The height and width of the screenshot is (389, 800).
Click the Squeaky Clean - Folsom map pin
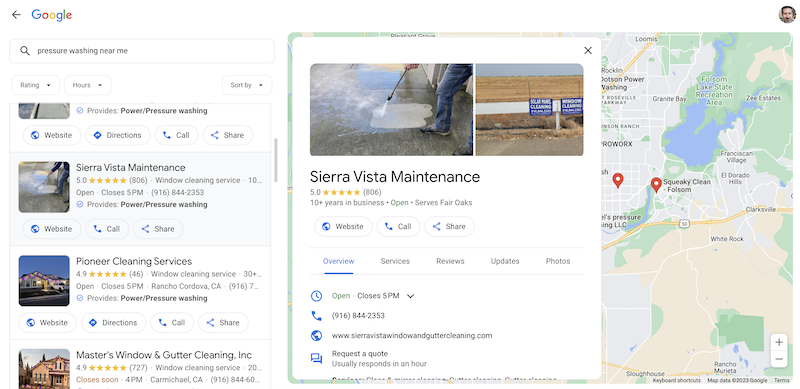(x=656, y=185)
